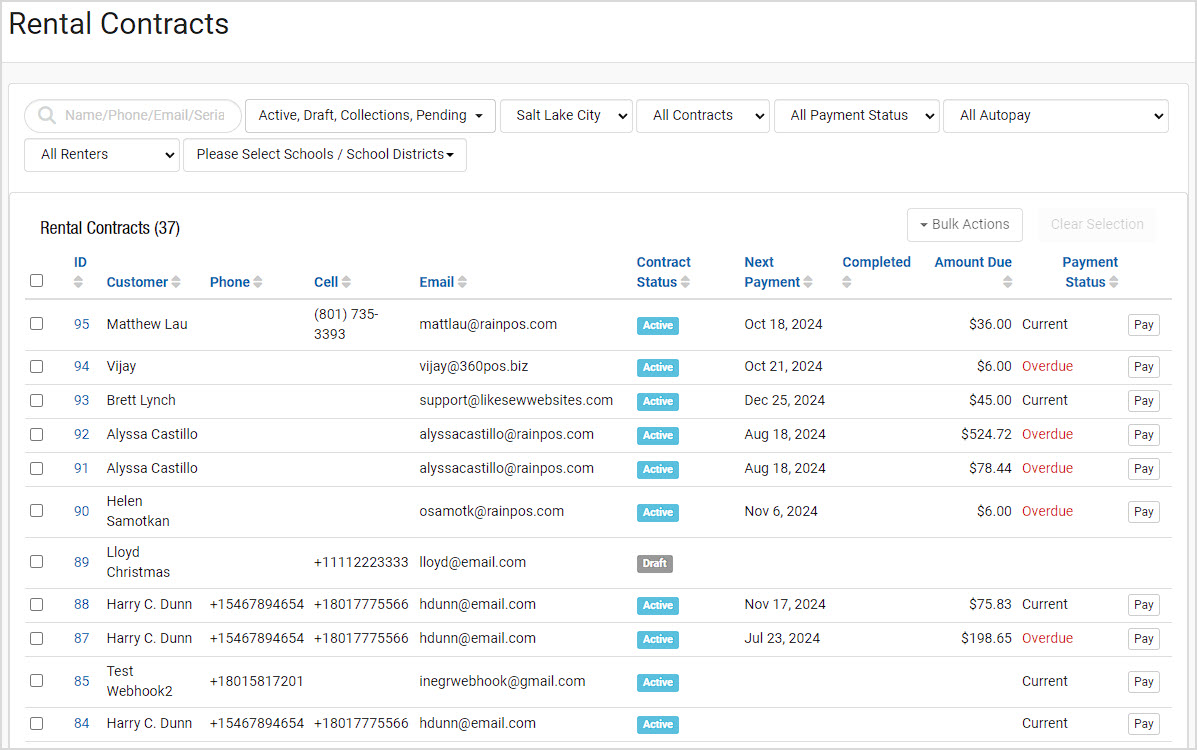The image size is (1197, 750).
Task: Click the Dec 25, 2024 next payment date
Action: pos(785,400)
